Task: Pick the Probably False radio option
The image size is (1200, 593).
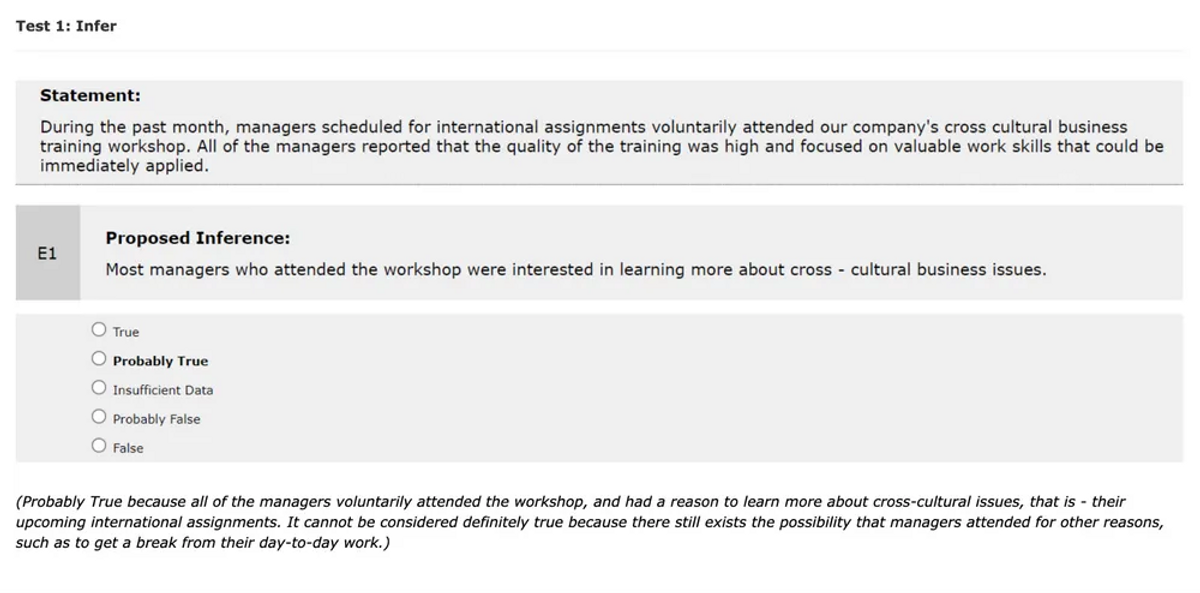Action: click(98, 416)
